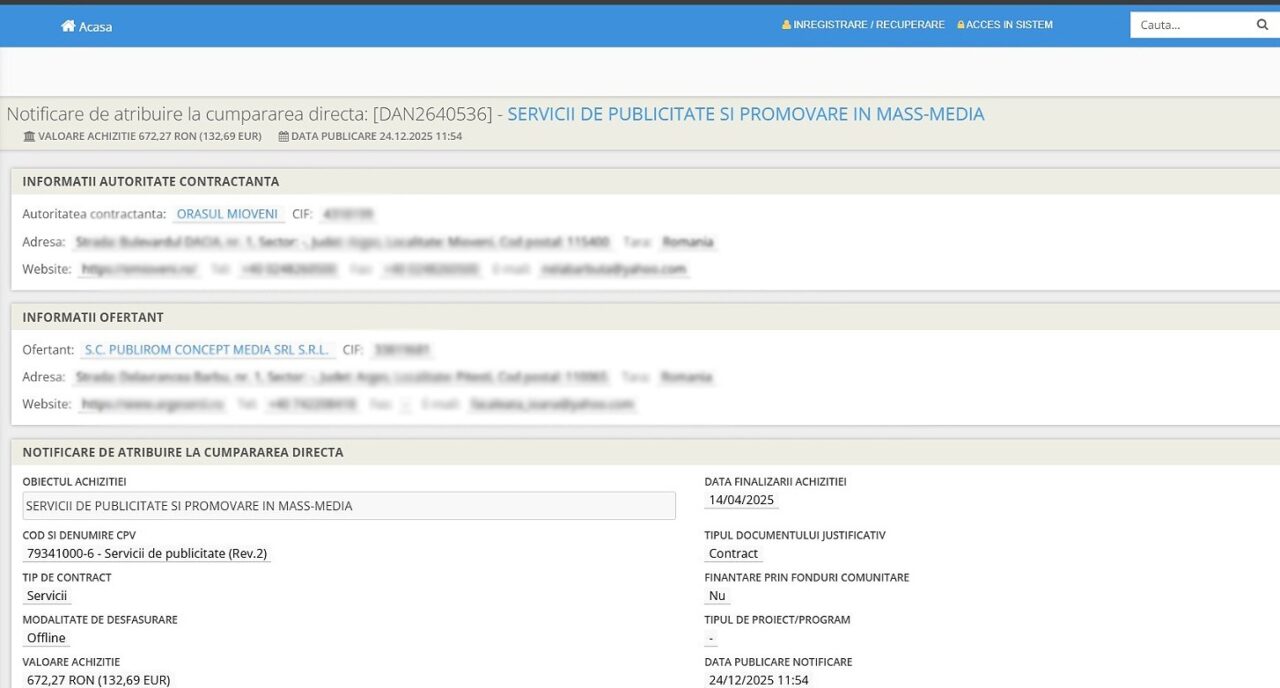Open the INREGISTRARE / RECUPERARE page
The image size is (1280, 688).
[x=868, y=25]
